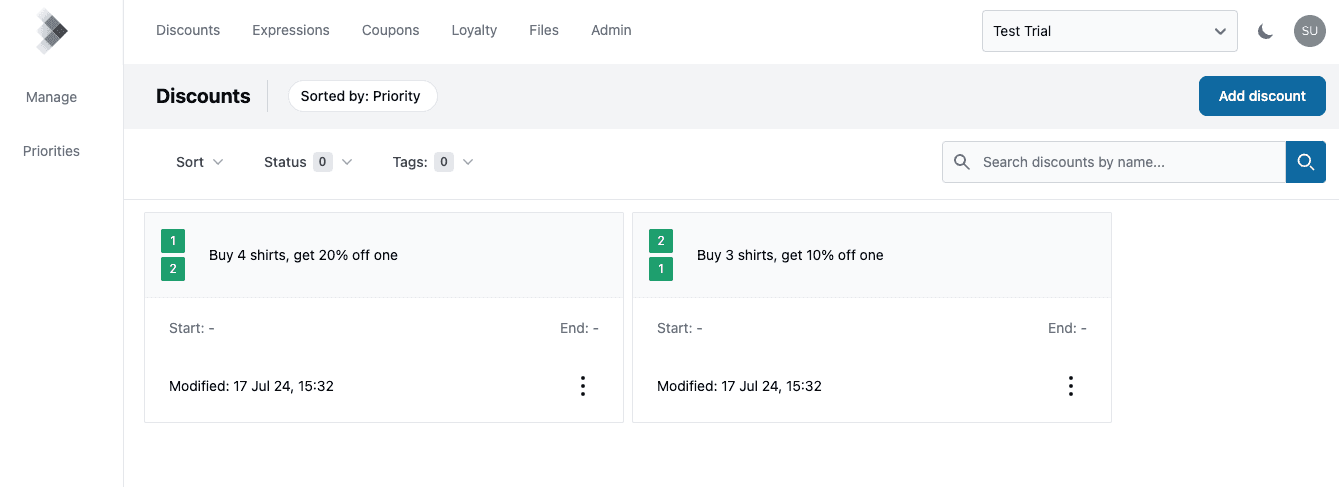Open the SU user avatar menu

tap(1309, 31)
